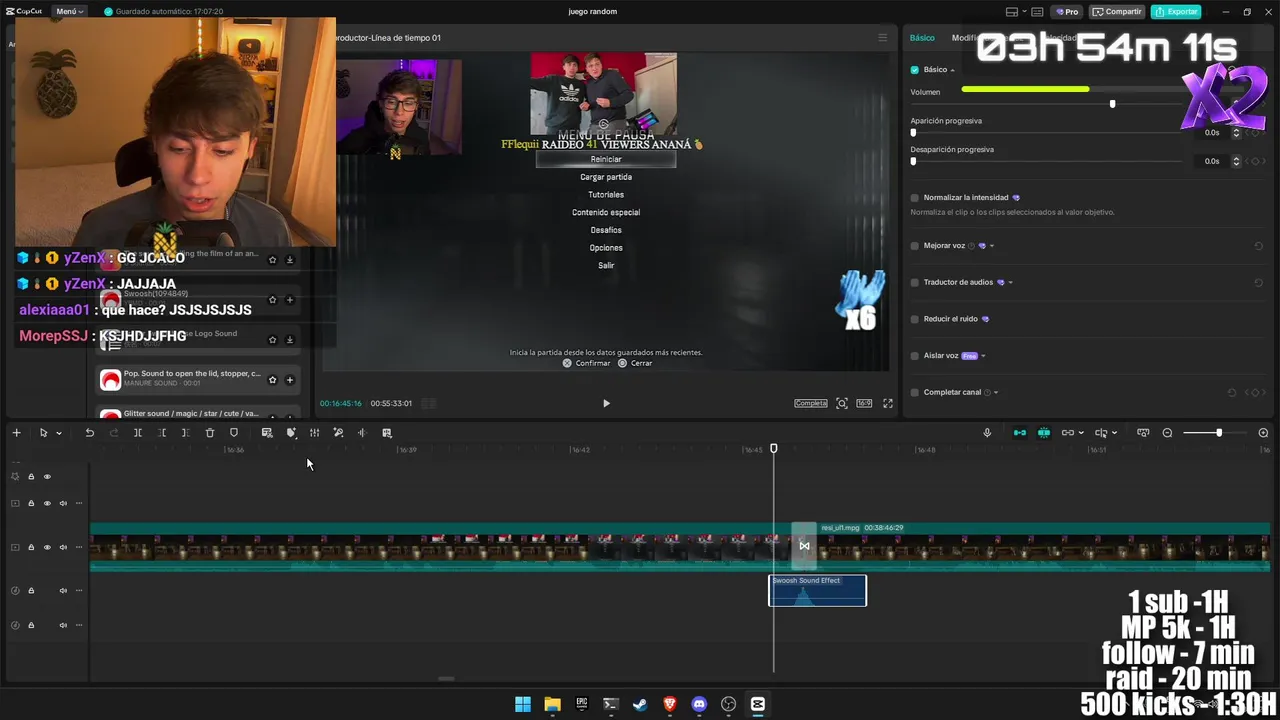
Task: Enable the Aislar voz checkbox
Action: point(914,356)
